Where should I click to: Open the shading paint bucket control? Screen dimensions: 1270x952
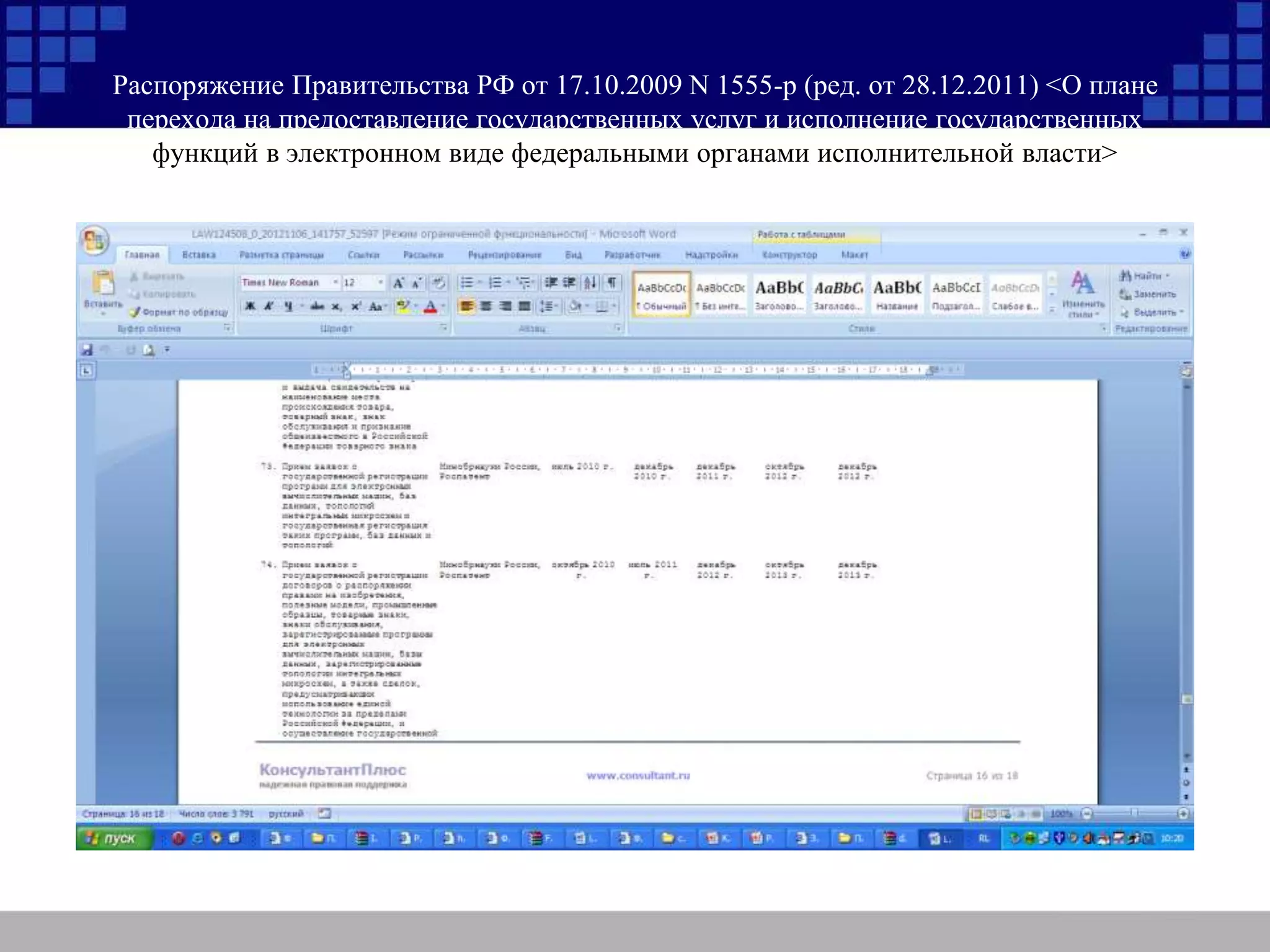575,306
